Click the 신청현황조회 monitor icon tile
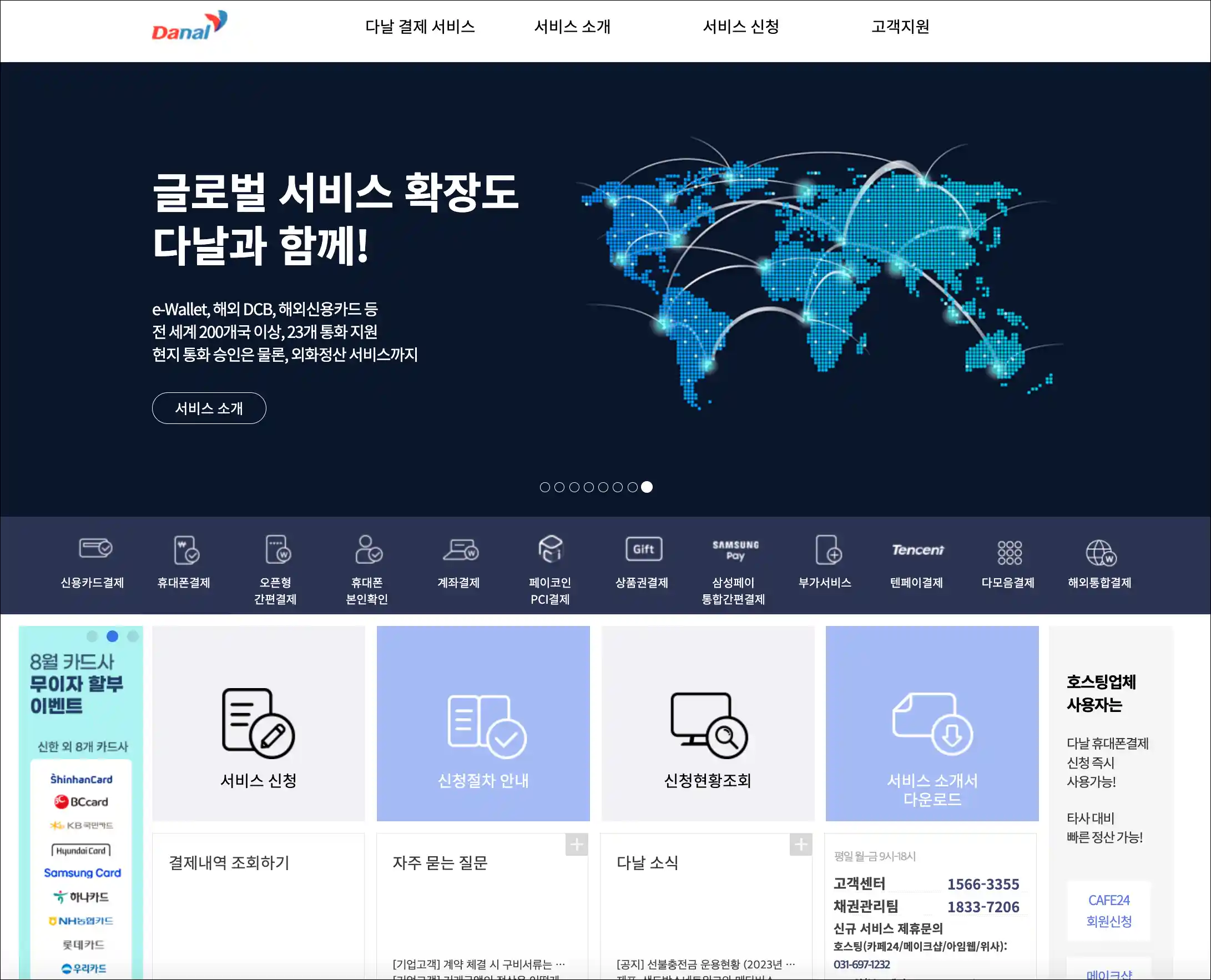The image size is (1211, 980). coord(708,723)
